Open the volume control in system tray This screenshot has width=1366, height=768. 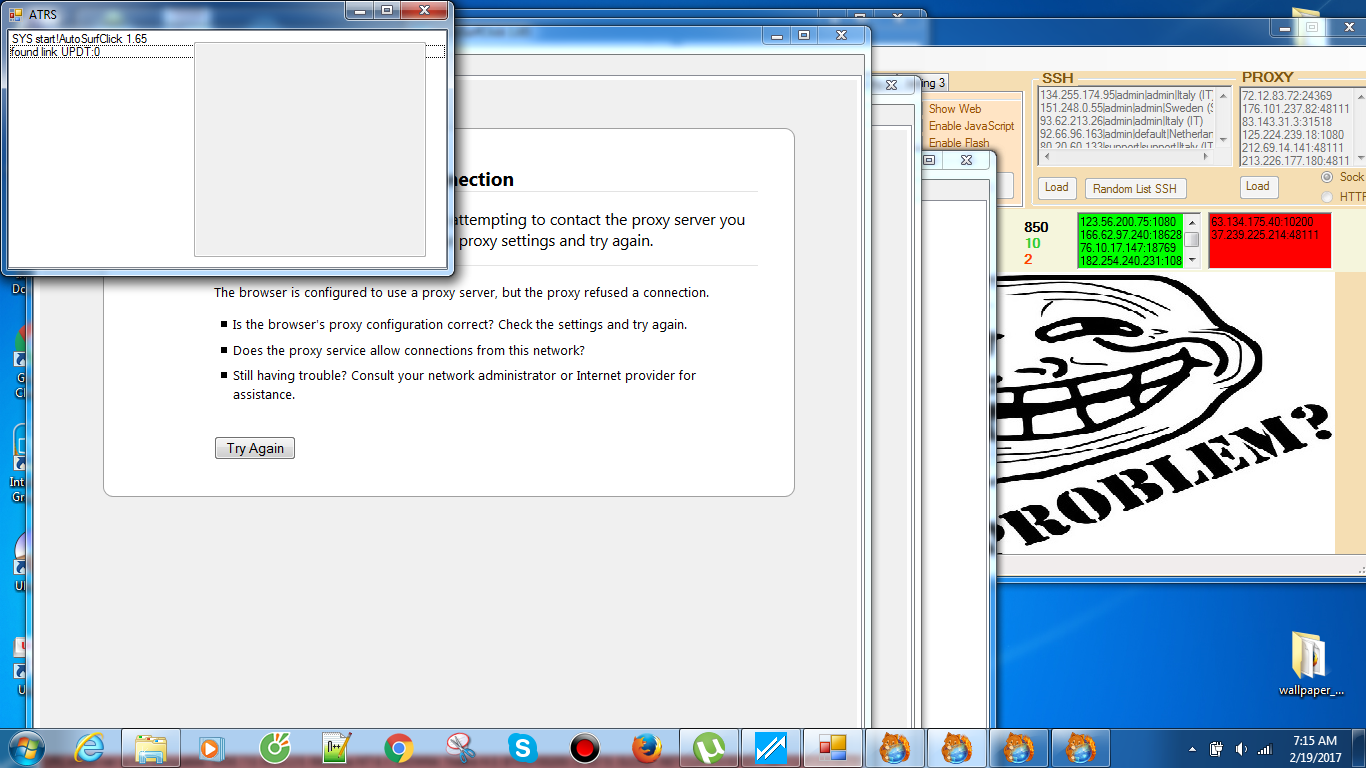[1241, 749]
